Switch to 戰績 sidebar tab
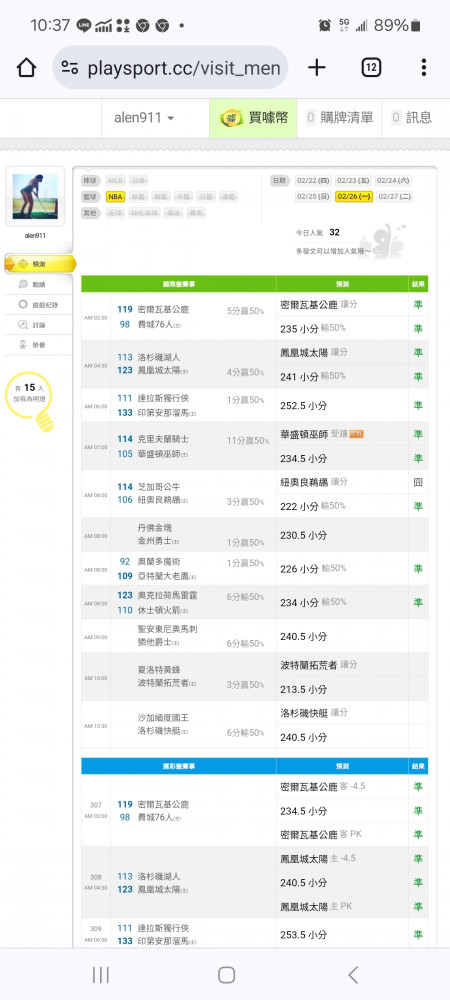 tap(36, 284)
